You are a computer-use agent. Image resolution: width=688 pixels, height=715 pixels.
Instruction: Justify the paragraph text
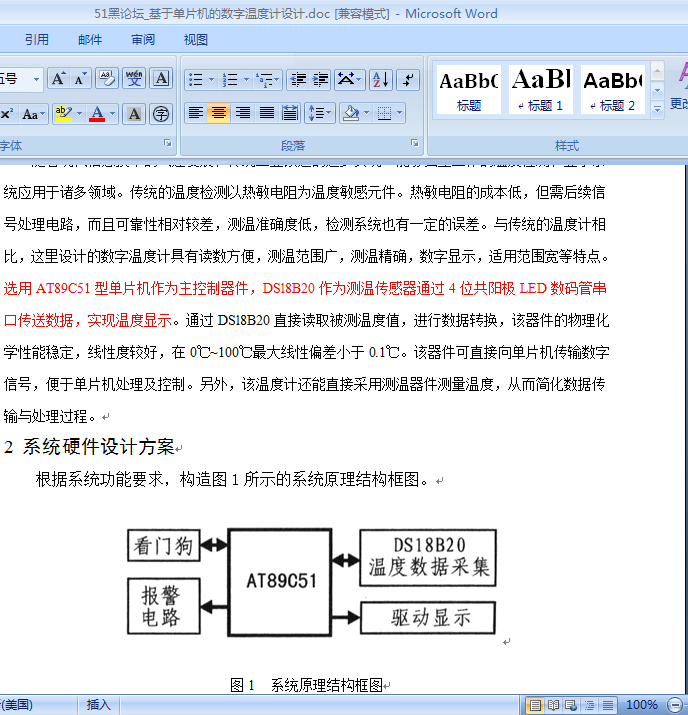pos(267,113)
